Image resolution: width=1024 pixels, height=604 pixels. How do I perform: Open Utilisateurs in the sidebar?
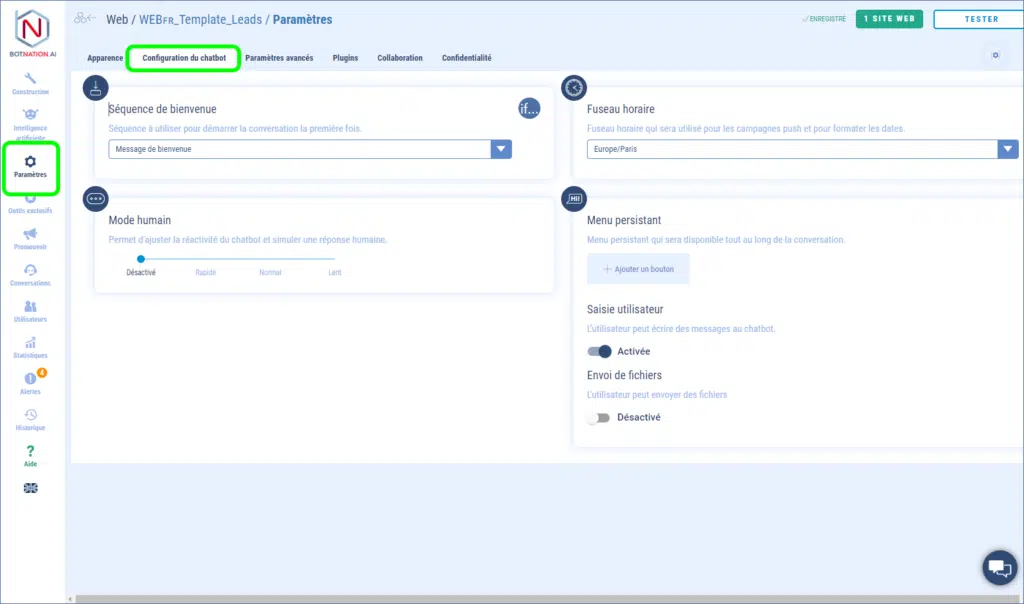30,311
